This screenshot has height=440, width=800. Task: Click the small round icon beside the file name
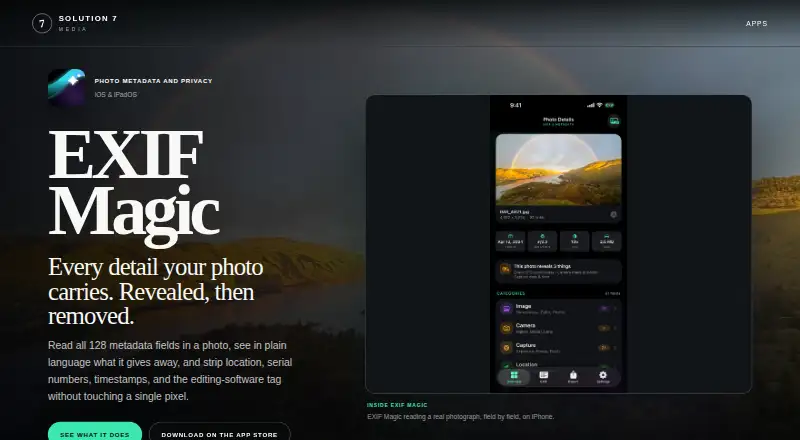tap(613, 214)
